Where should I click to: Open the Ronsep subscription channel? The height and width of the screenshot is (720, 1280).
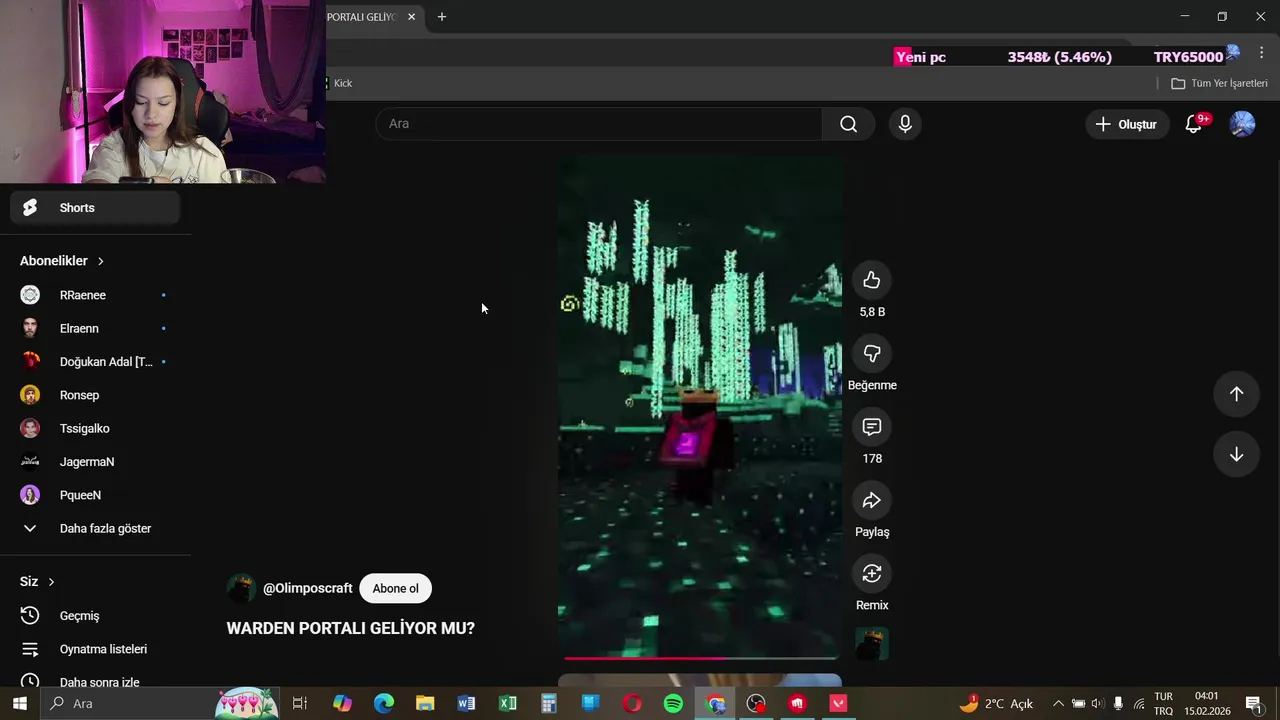coord(95,395)
